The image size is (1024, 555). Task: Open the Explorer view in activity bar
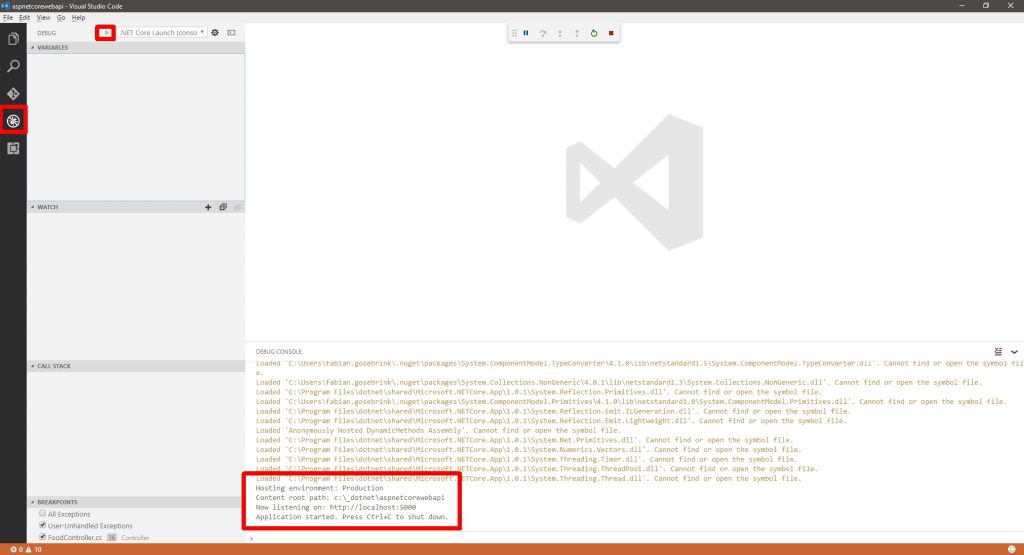pos(13,39)
